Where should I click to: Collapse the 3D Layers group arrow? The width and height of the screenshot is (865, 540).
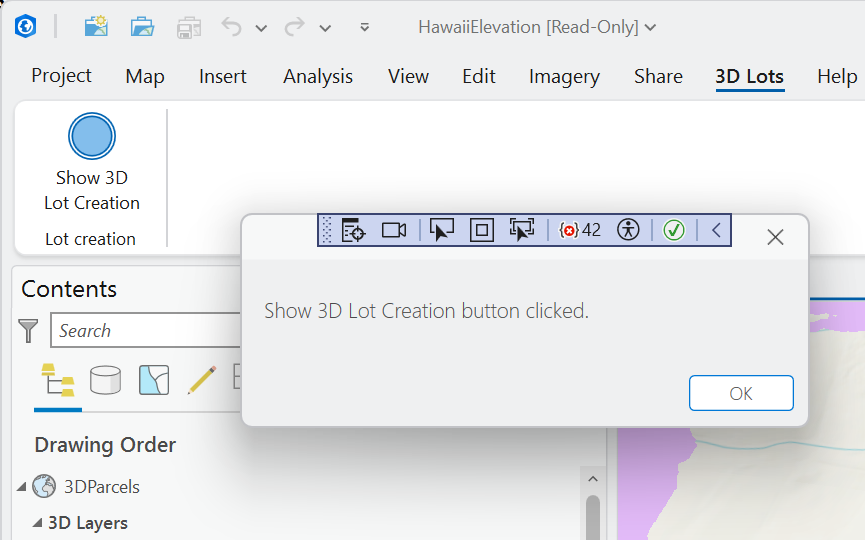37,522
